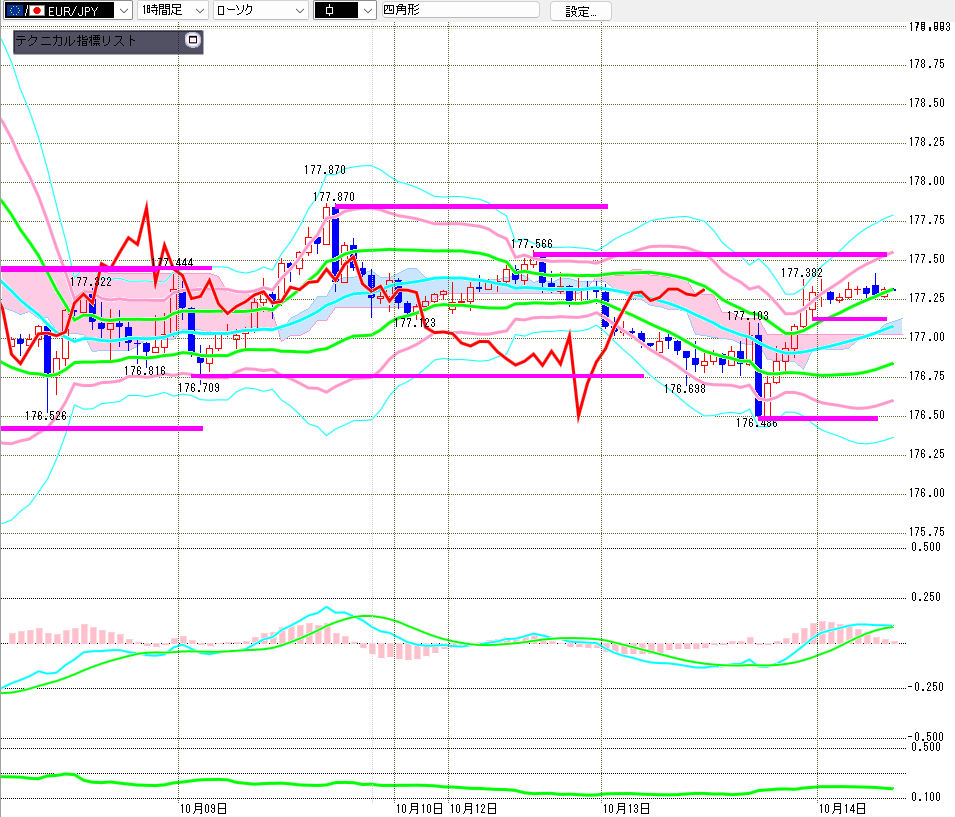Viewport: 955px width, 817px height.
Task: Select the magenta line beside the 176.709 label
Action: pyautogui.click(x=418, y=376)
